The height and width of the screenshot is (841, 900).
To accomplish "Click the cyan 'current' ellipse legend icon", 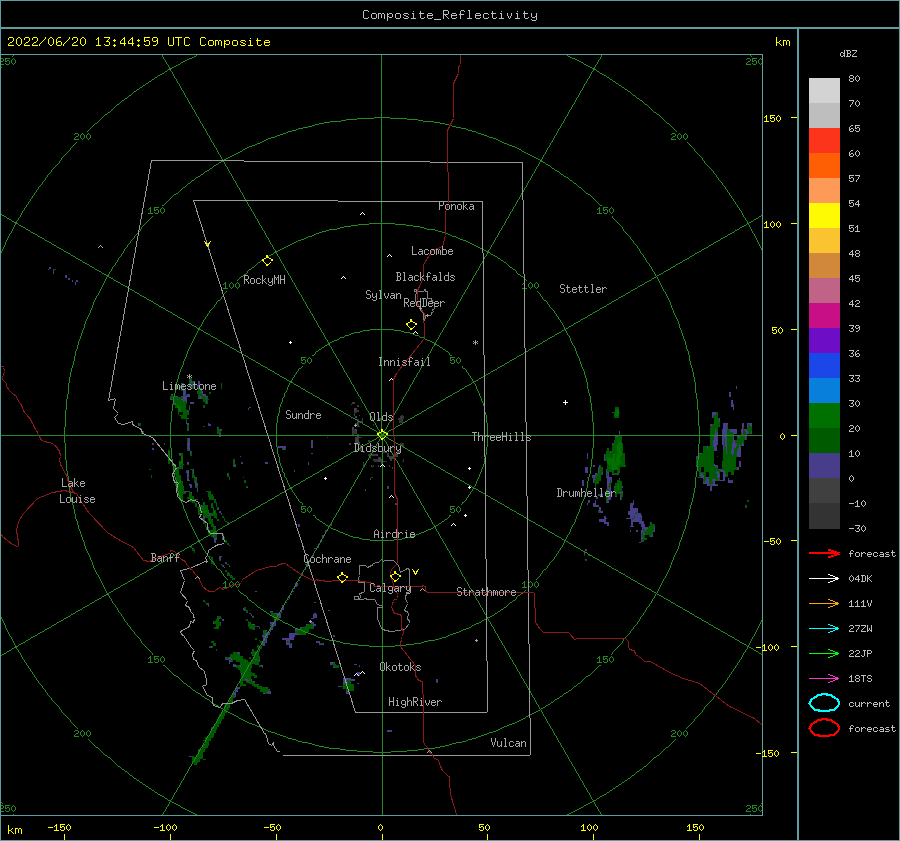I will 824,703.
